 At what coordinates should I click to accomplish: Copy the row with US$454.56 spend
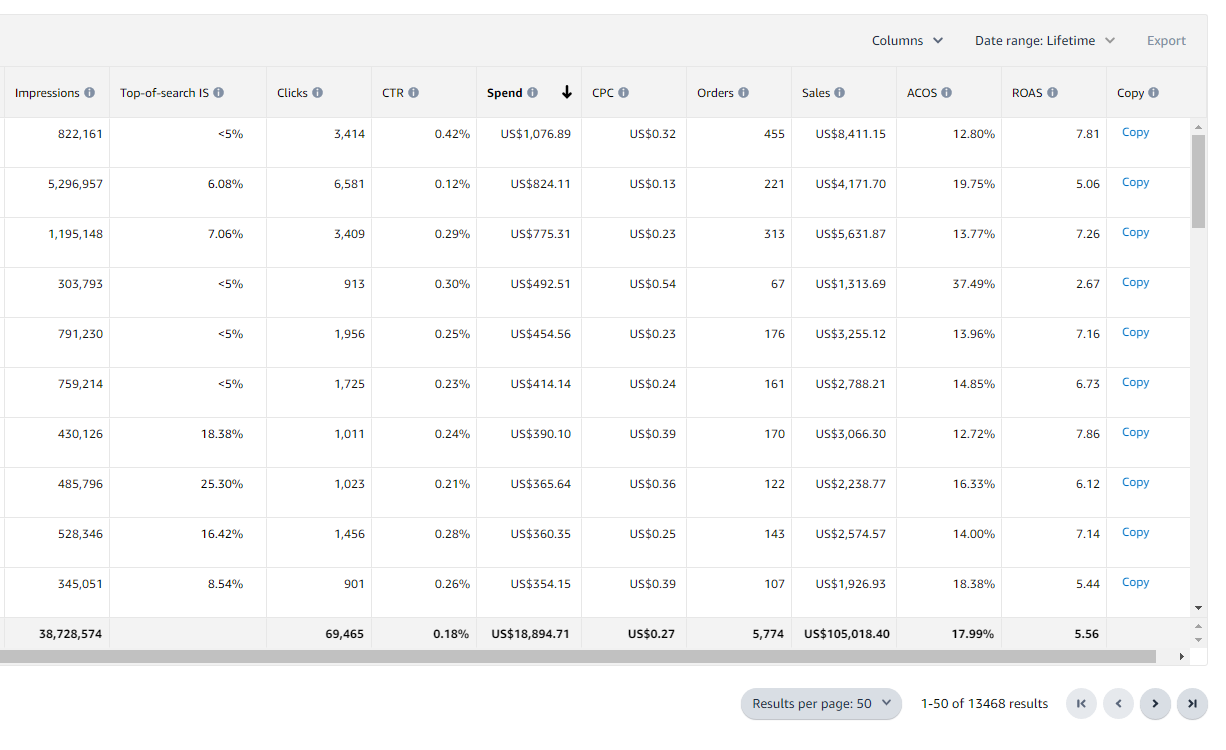(x=1135, y=333)
